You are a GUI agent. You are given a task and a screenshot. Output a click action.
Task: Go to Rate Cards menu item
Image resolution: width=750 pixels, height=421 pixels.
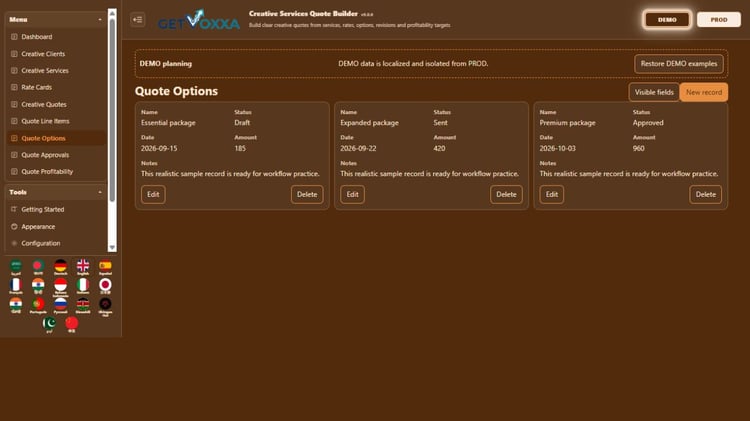(36, 88)
